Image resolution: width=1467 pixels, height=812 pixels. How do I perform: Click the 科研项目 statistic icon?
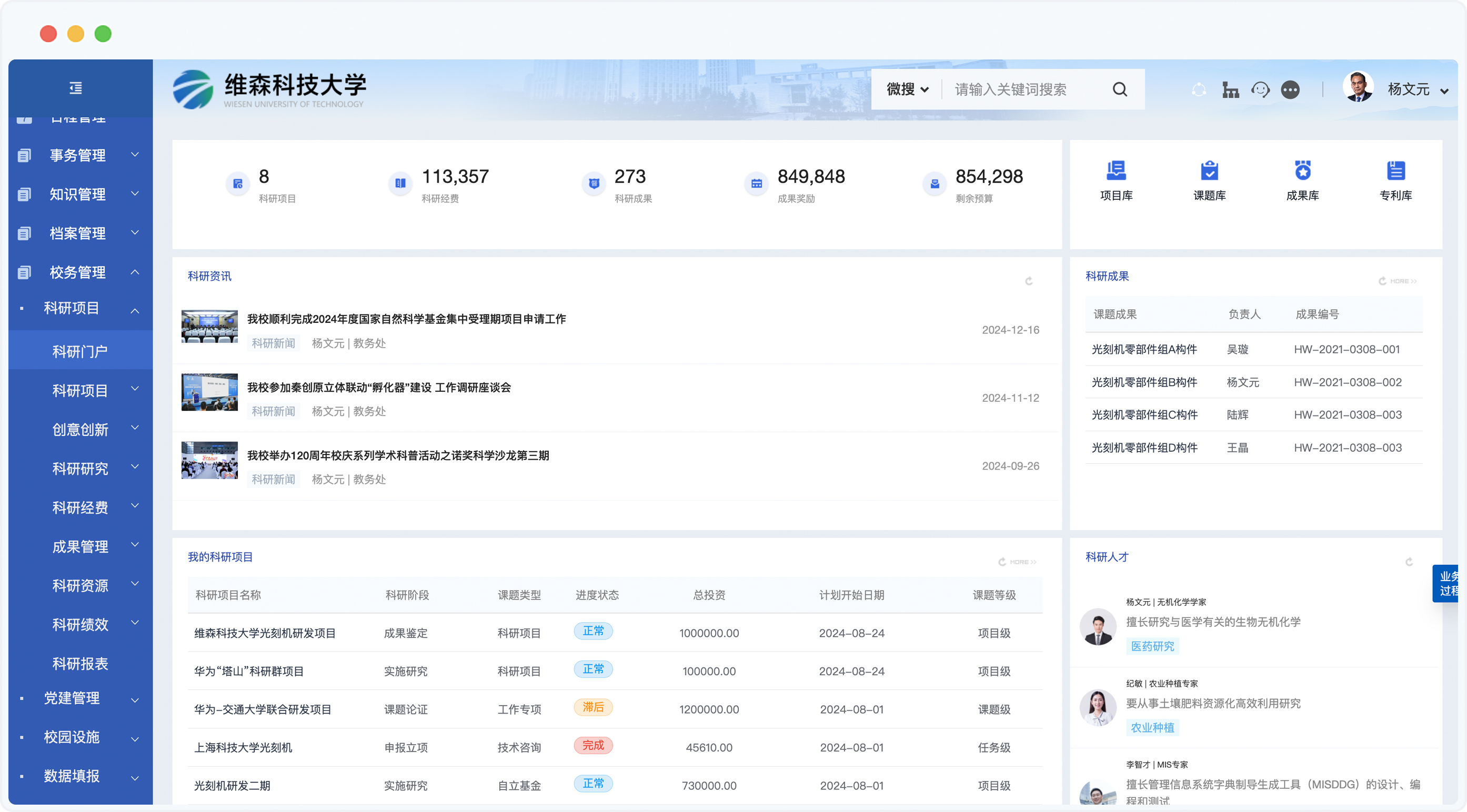pyautogui.click(x=238, y=184)
